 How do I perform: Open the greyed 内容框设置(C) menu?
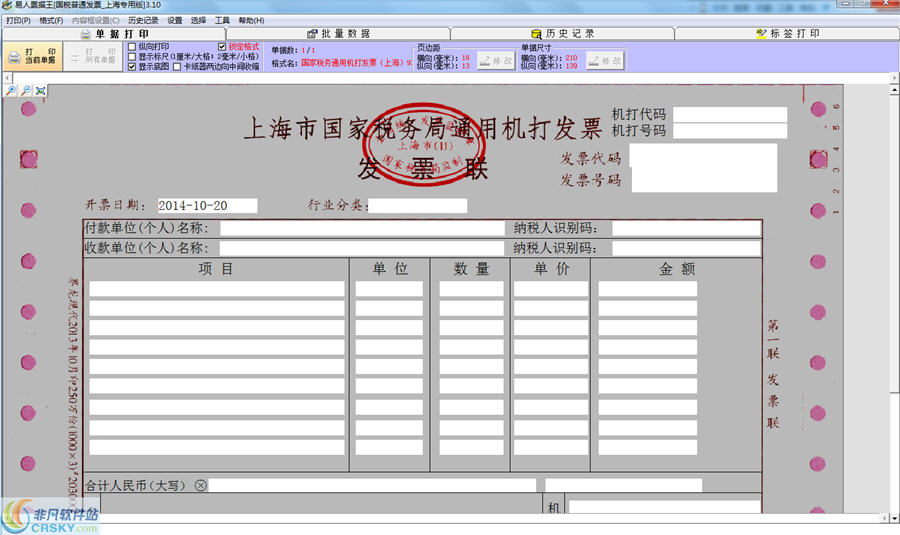tap(96, 20)
